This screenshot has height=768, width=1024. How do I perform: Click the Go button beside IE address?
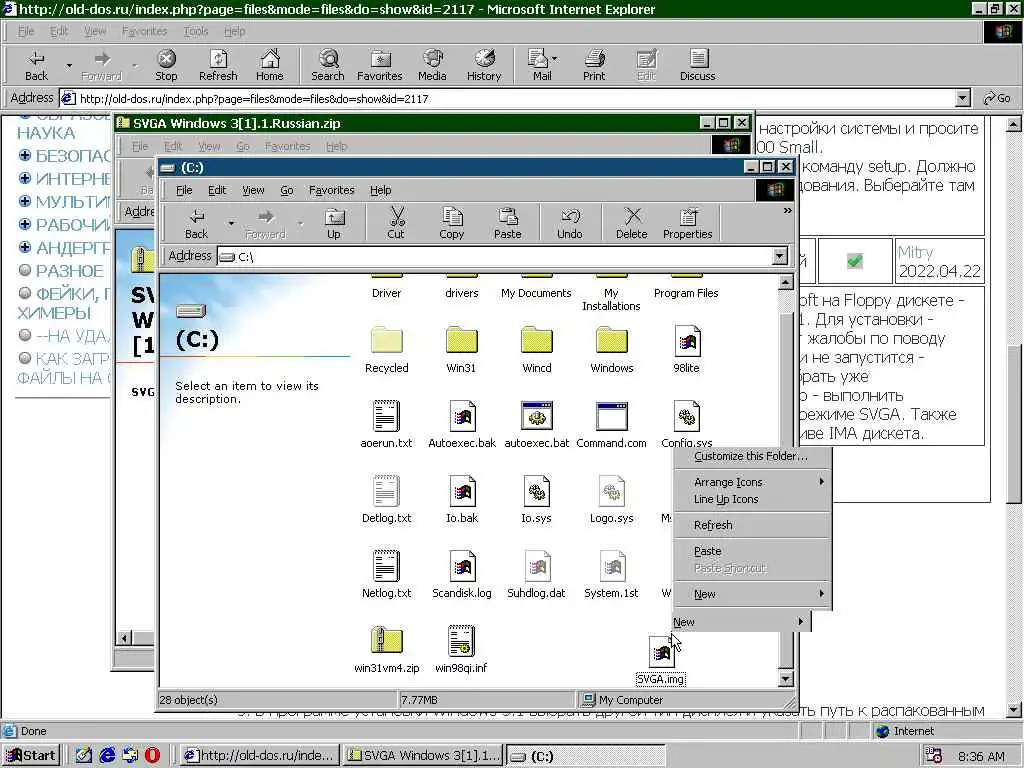click(x=997, y=99)
